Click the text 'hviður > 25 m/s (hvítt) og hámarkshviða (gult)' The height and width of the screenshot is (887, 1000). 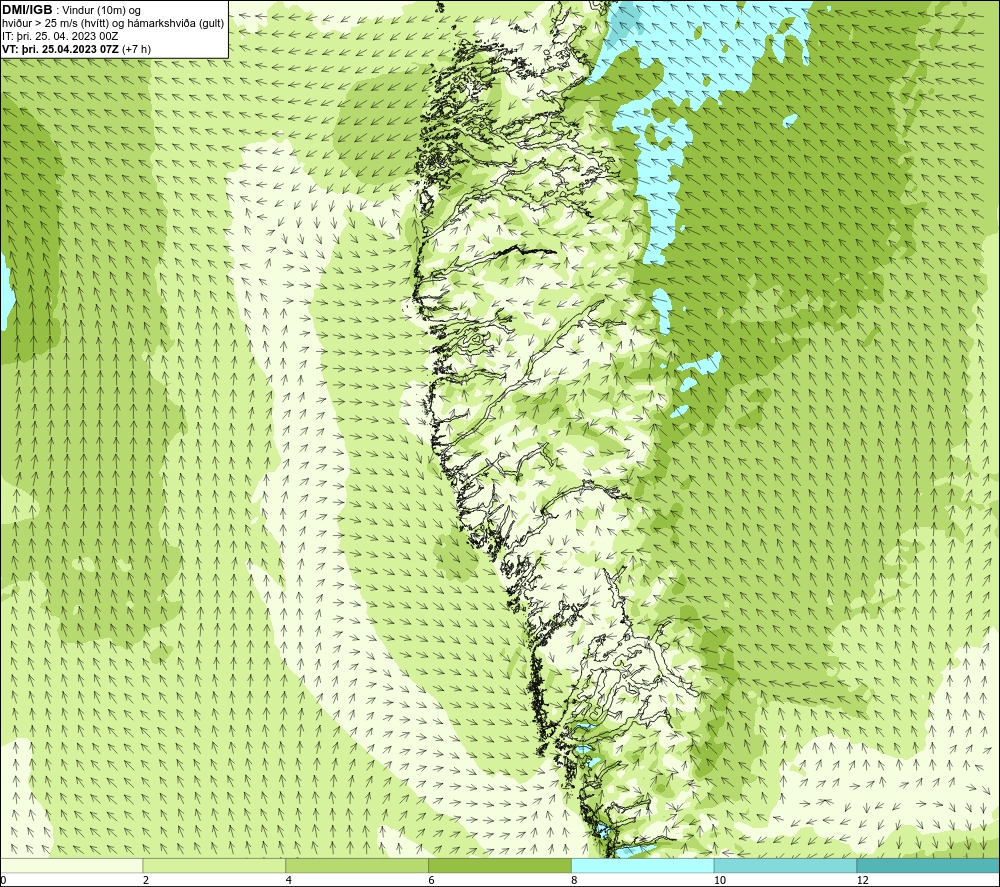113,24
